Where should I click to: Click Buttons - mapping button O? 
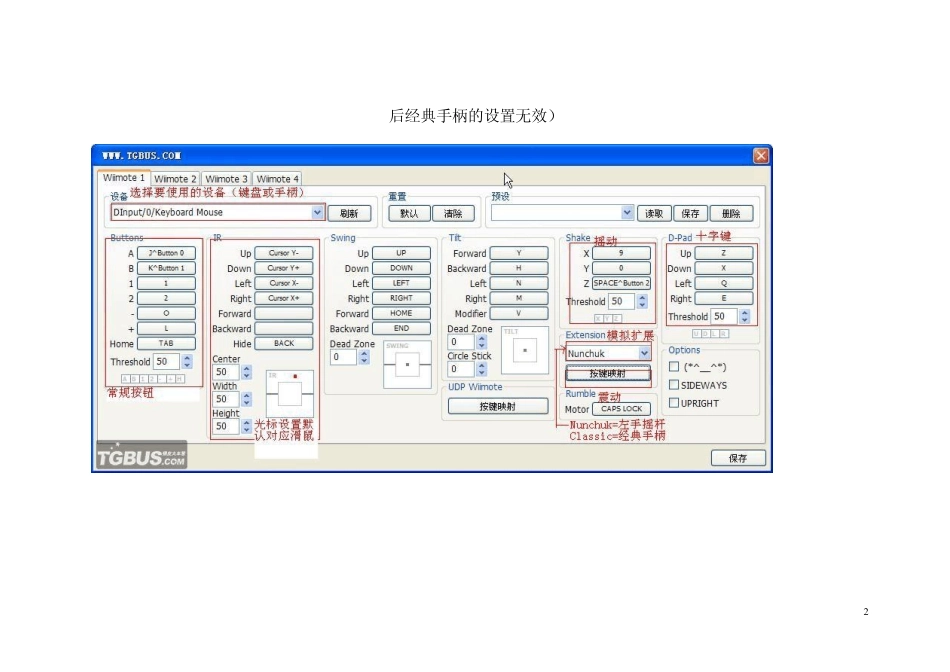tap(166, 313)
